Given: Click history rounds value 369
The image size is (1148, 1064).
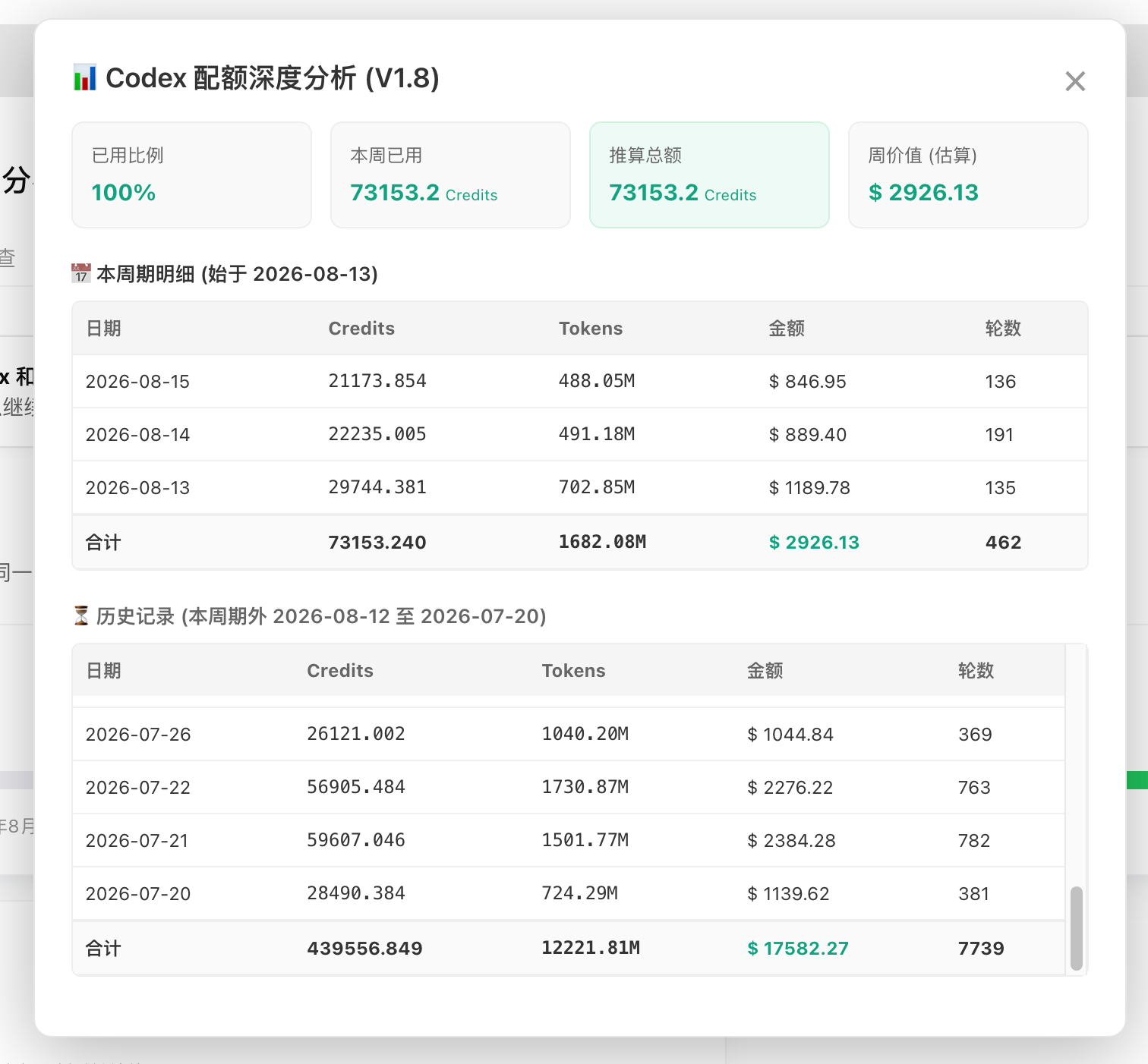Looking at the screenshot, I should click(x=975, y=735).
